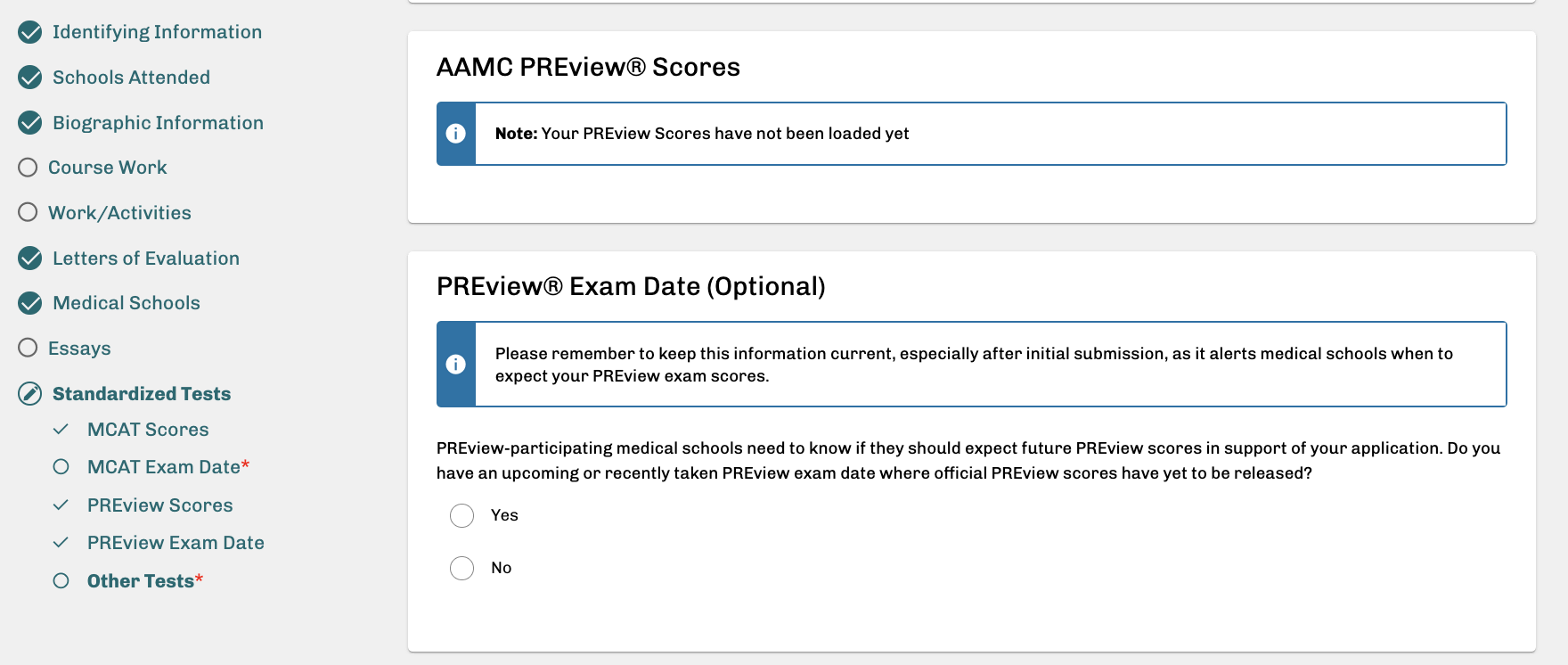Click the info icon in the Exam Date banner

tap(456, 364)
